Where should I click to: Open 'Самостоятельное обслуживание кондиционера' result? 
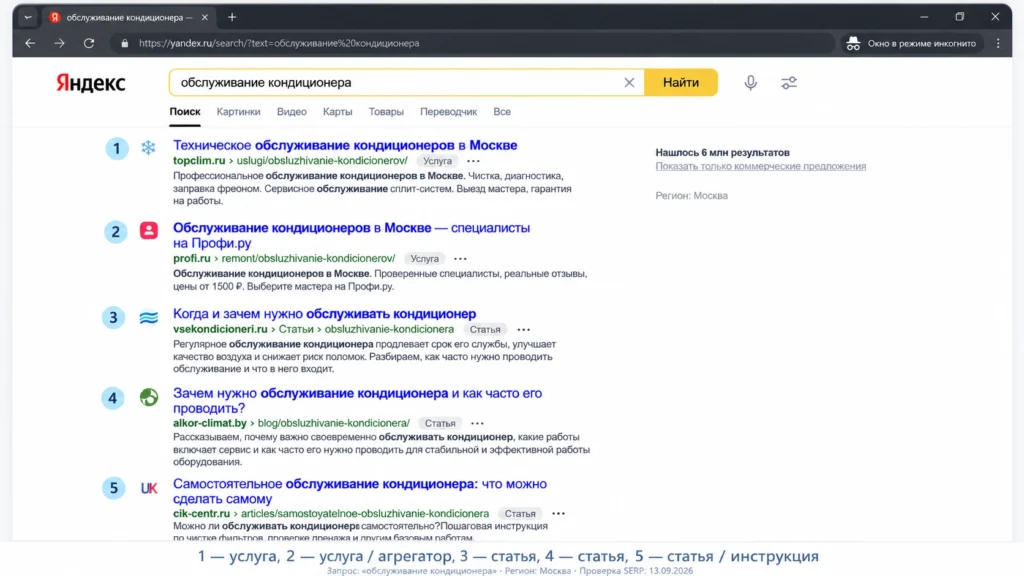360,491
